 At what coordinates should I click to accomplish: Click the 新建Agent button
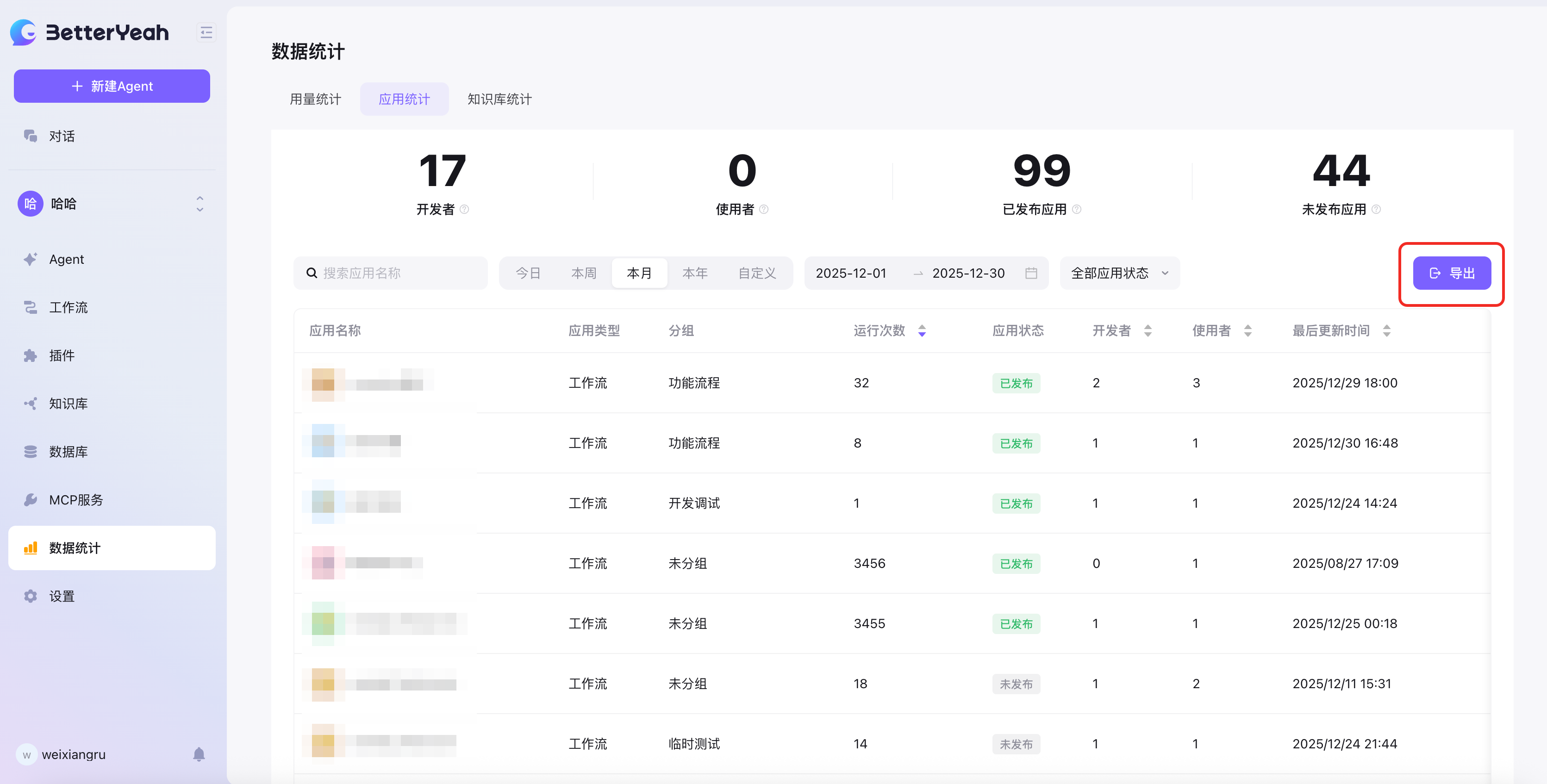click(x=112, y=86)
